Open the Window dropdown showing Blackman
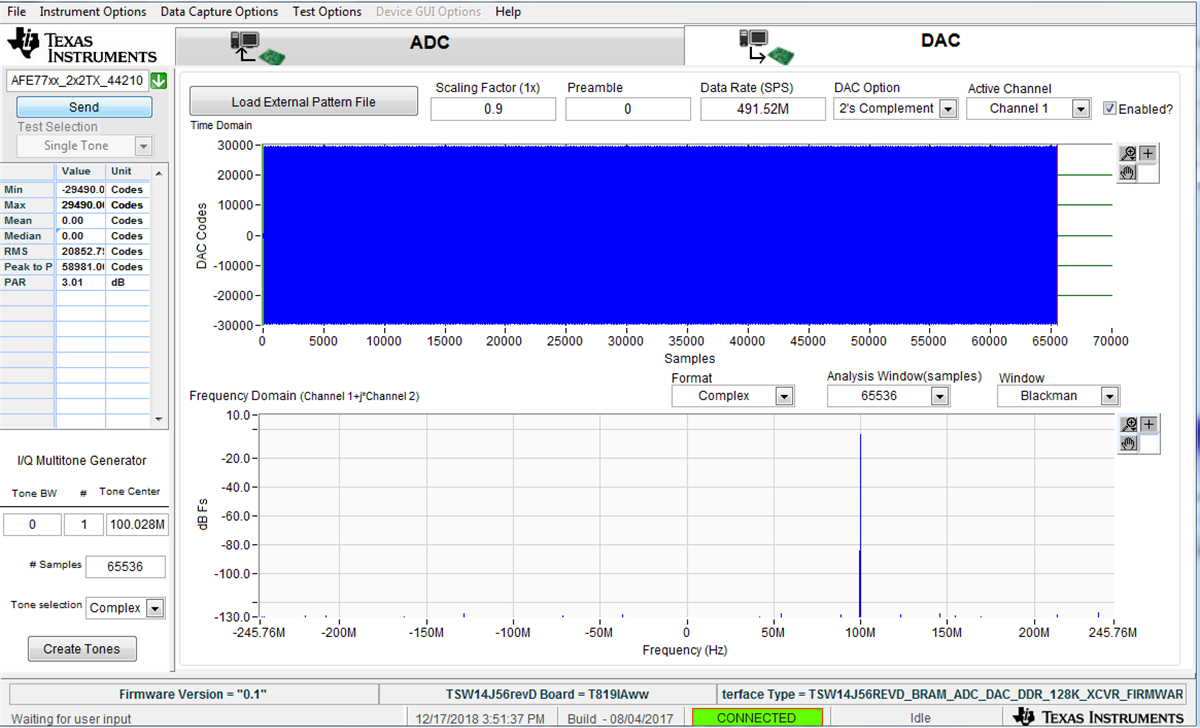 [x=1110, y=396]
